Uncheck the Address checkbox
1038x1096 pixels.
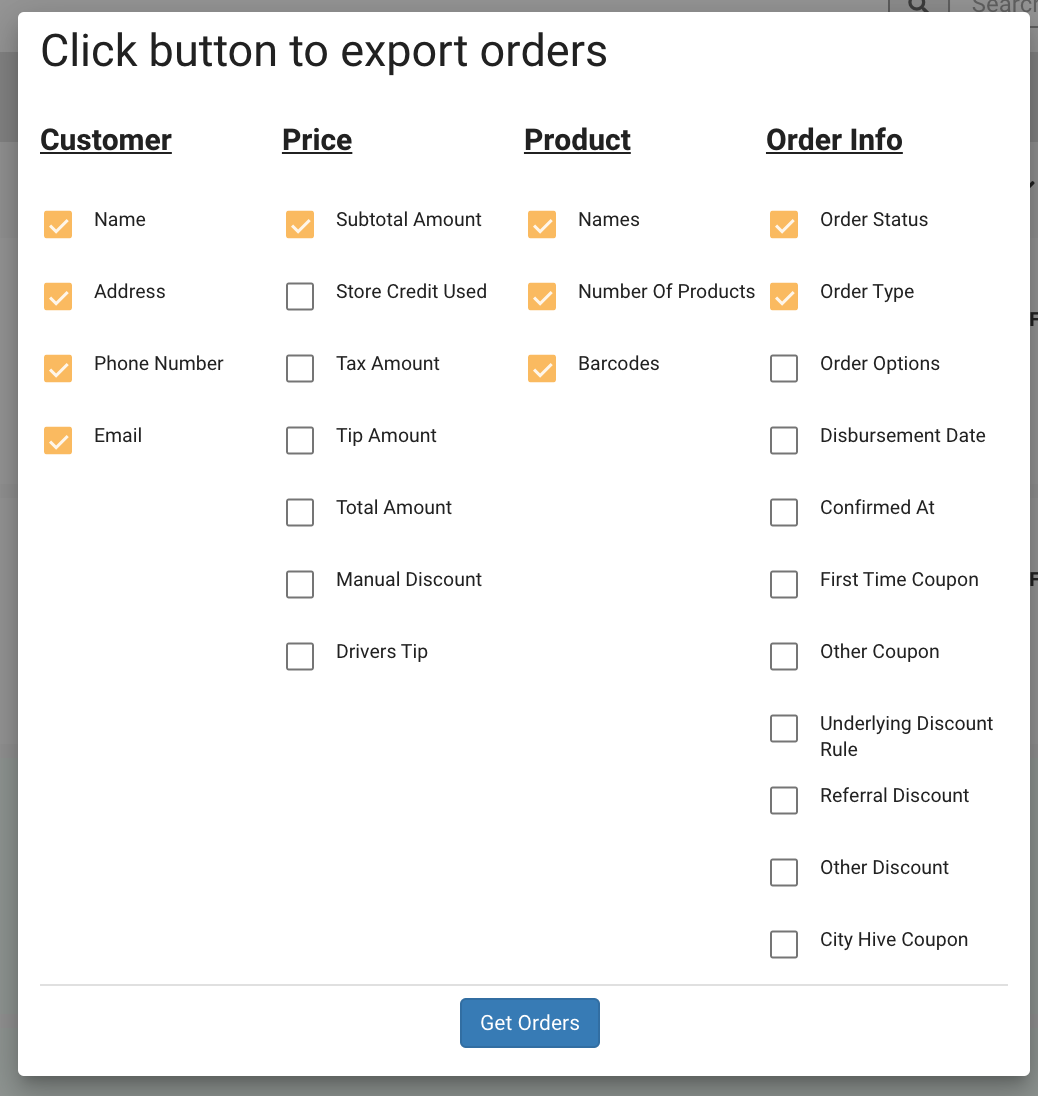click(58, 296)
